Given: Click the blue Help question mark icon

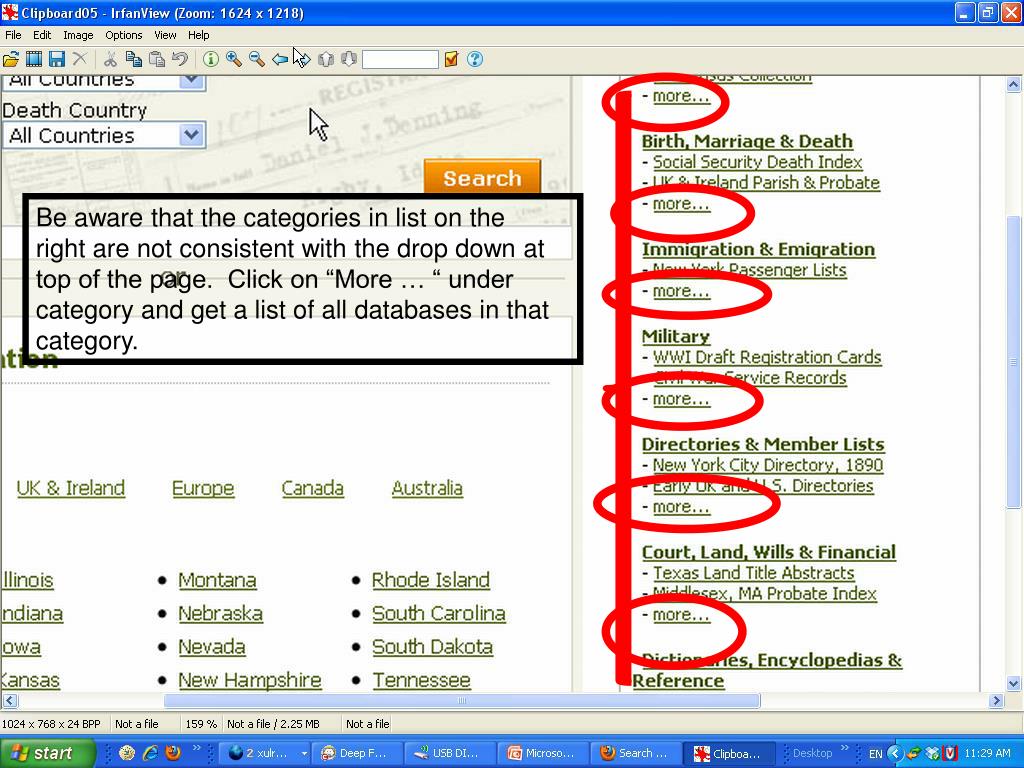Looking at the screenshot, I should [475, 59].
